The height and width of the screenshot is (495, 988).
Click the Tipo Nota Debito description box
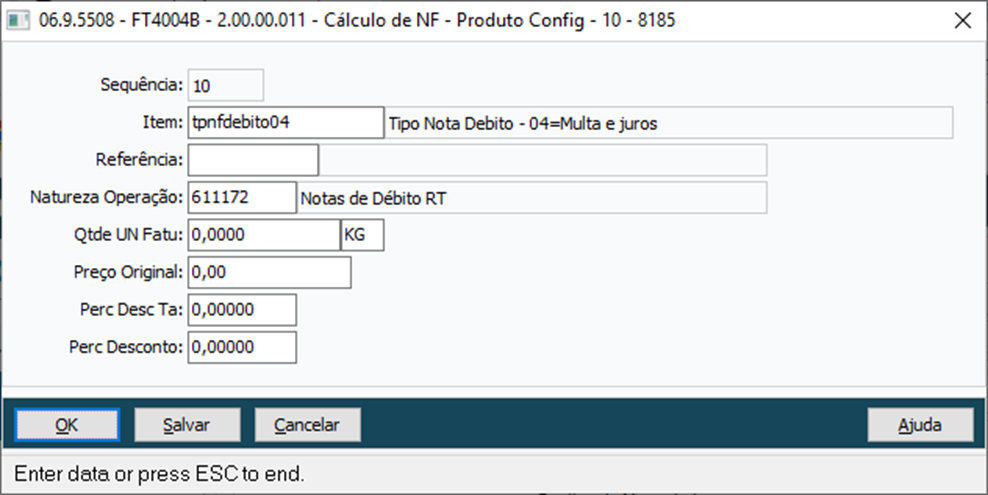pos(668,123)
